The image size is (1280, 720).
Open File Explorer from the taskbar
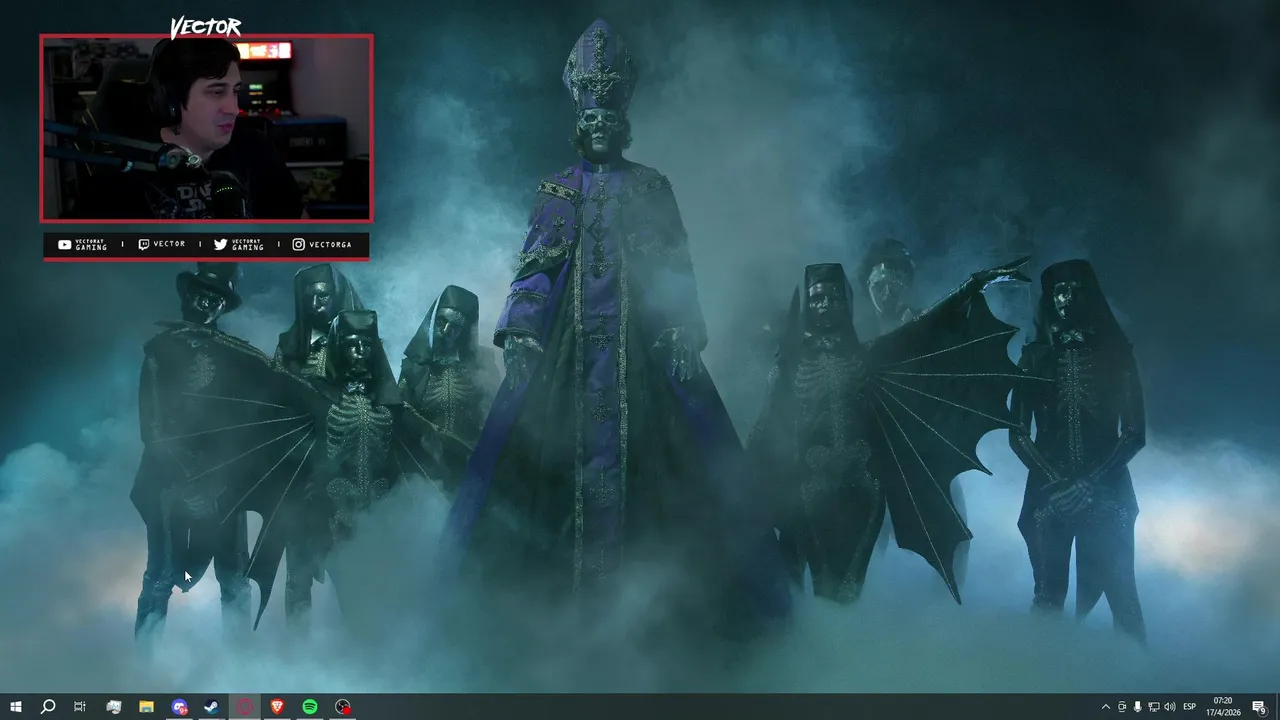(x=146, y=707)
